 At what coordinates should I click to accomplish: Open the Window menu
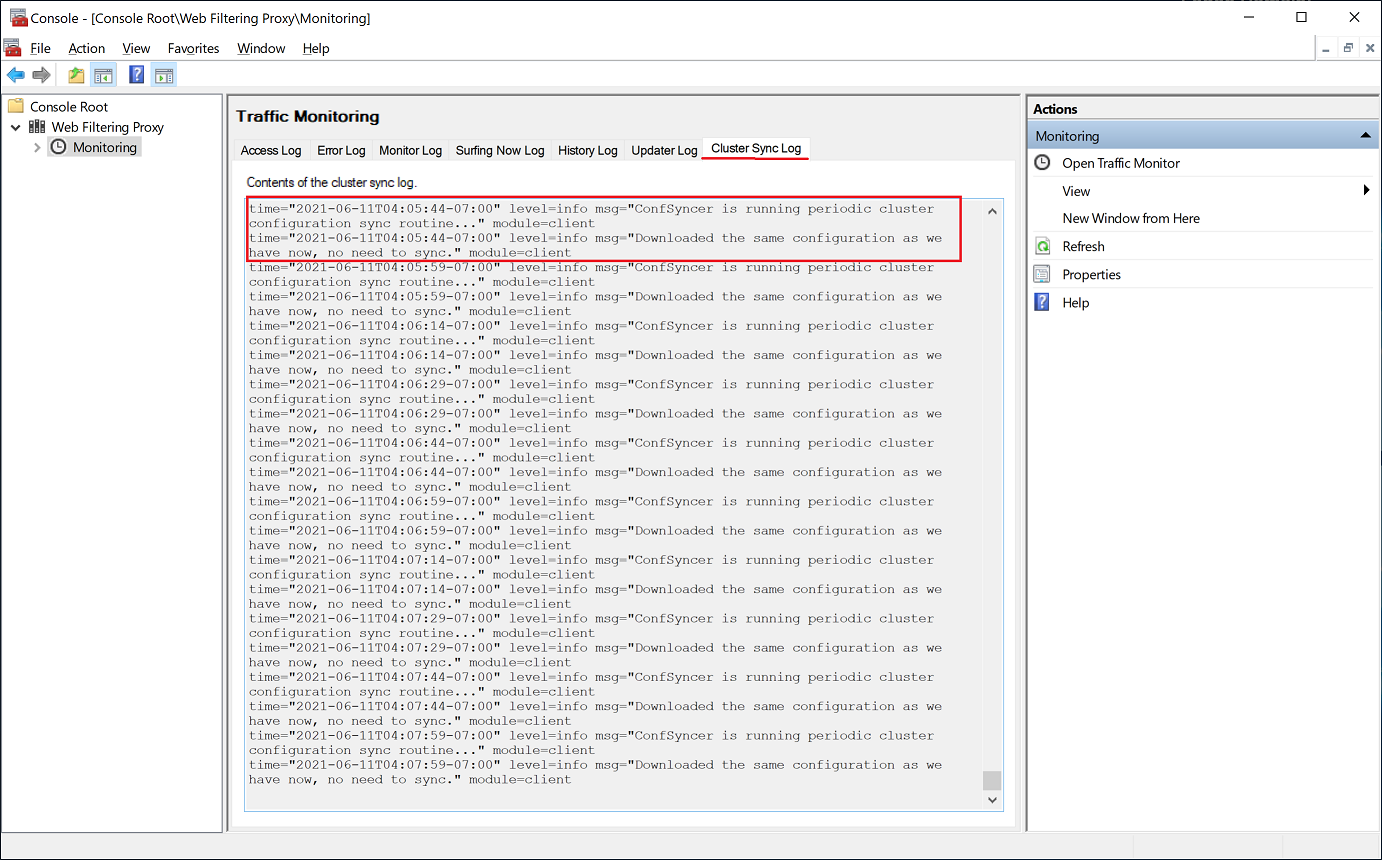[x=261, y=48]
